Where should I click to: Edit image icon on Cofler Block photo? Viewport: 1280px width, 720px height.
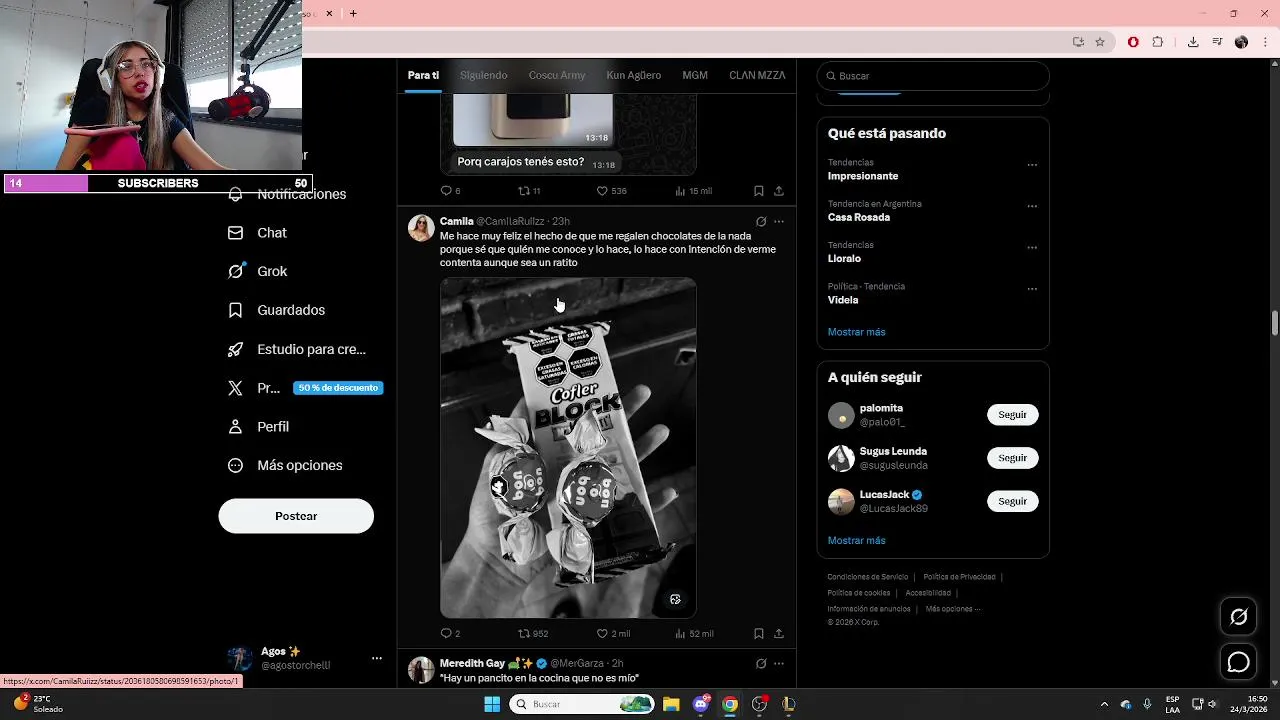(675, 599)
